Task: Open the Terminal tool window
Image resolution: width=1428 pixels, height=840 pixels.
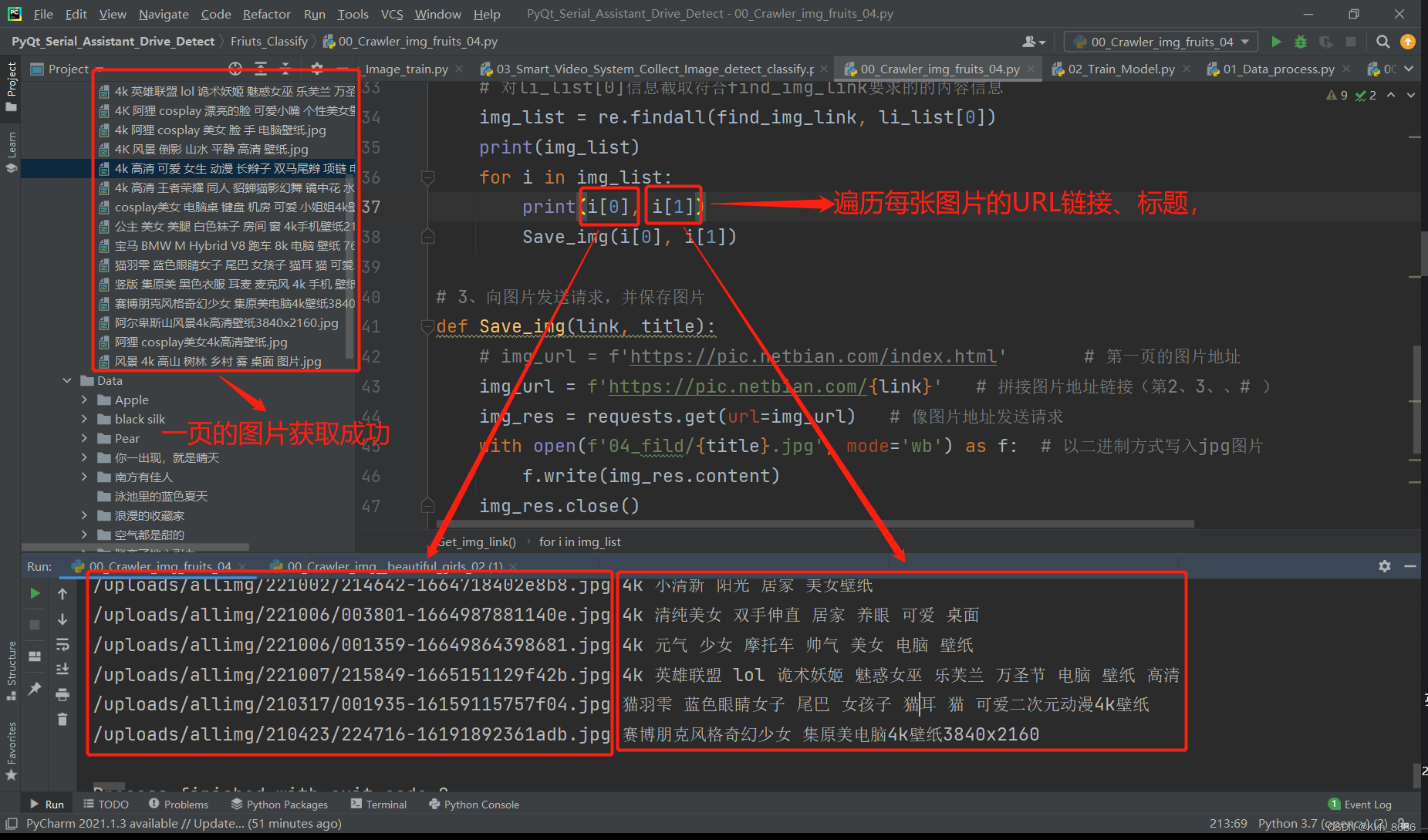Action: [x=379, y=804]
